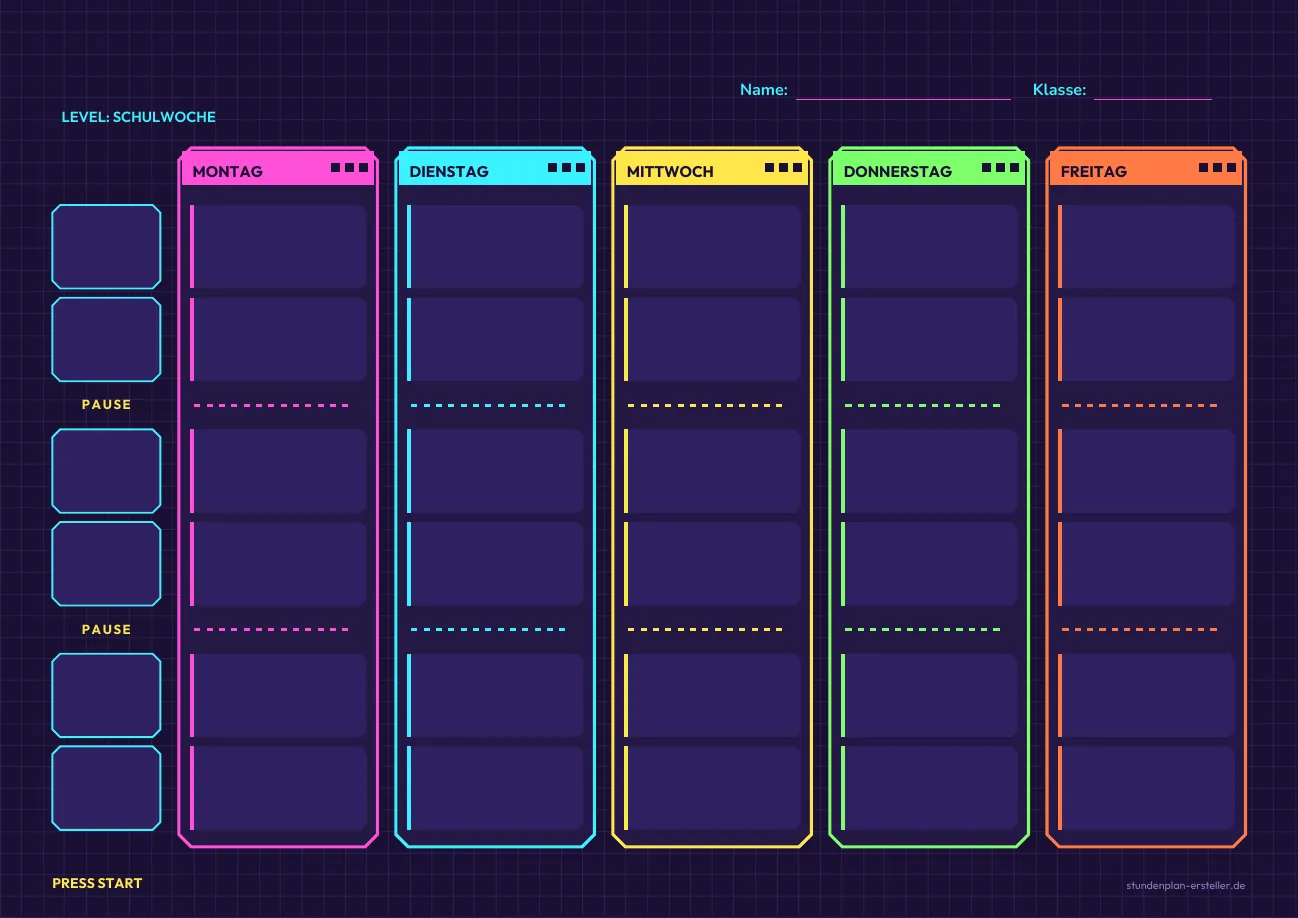Click Montag's sixth lesson cell
The width and height of the screenshot is (1298, 918).
(278, 788)
